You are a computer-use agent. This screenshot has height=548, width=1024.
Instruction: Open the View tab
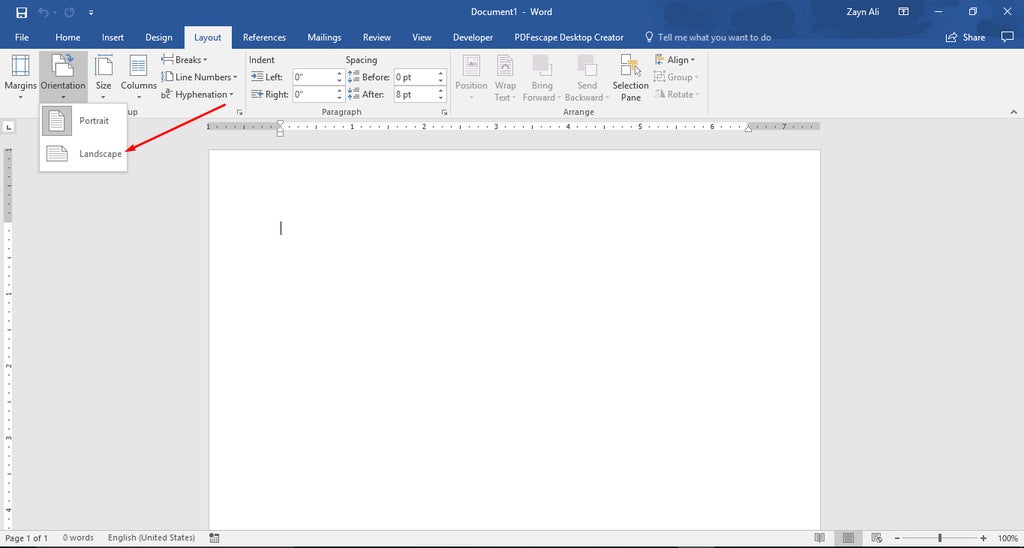click(422, 37)
